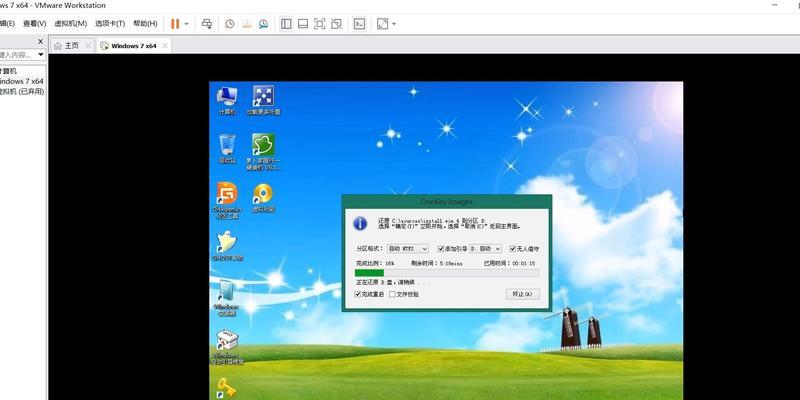Click the revert to snapshot icon
This screenshot has width=800, height=400.
[246, 23]
